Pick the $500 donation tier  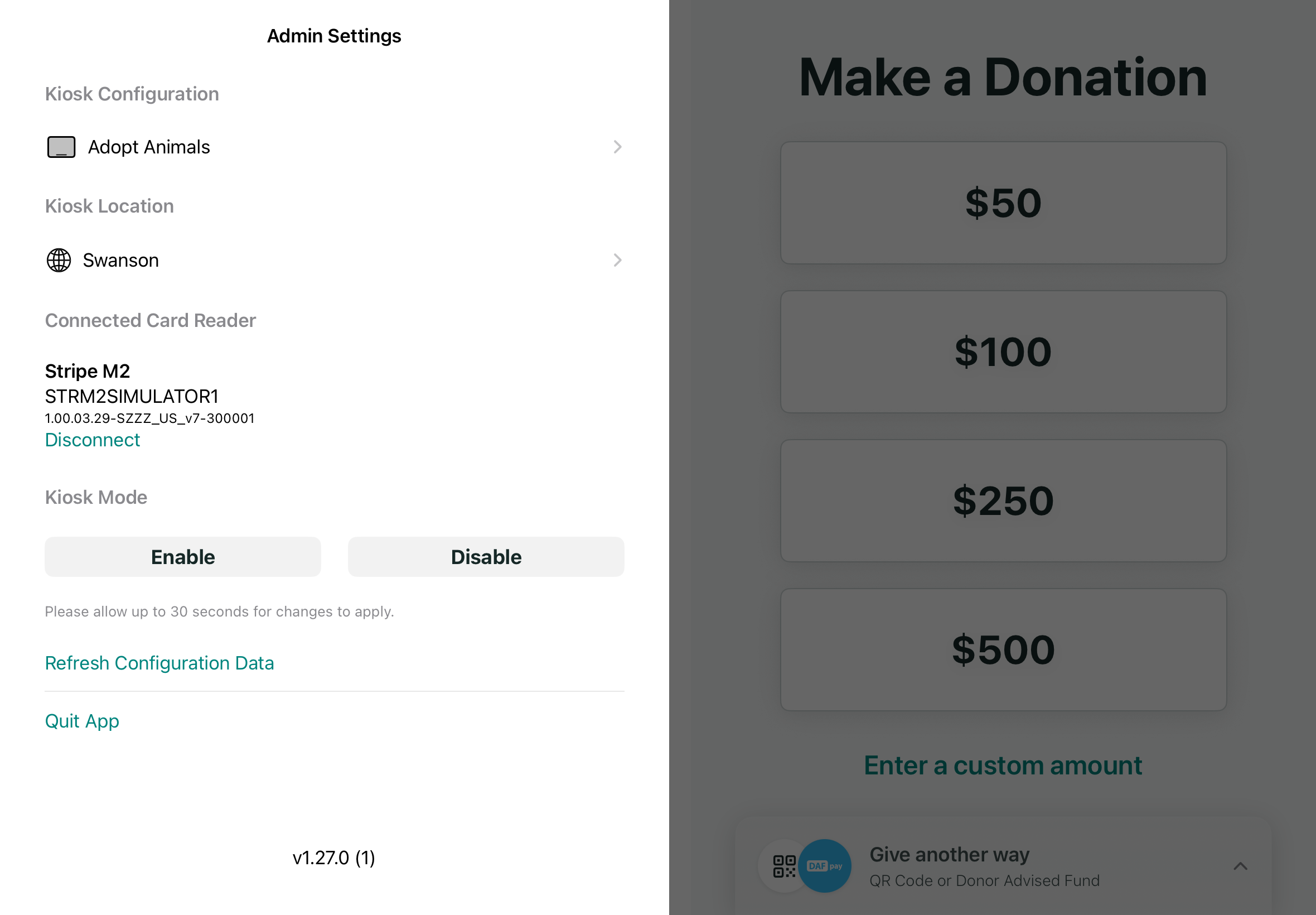click(x=1003, y=648)
